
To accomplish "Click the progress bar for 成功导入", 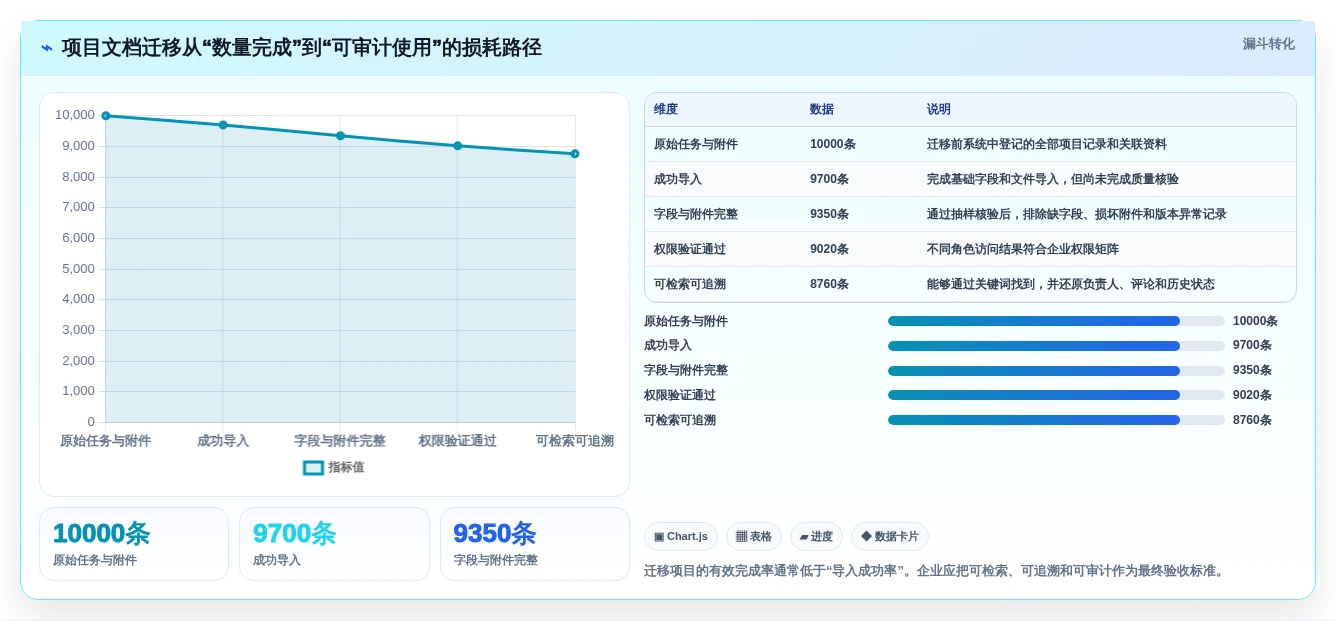I will (1056, 346).
